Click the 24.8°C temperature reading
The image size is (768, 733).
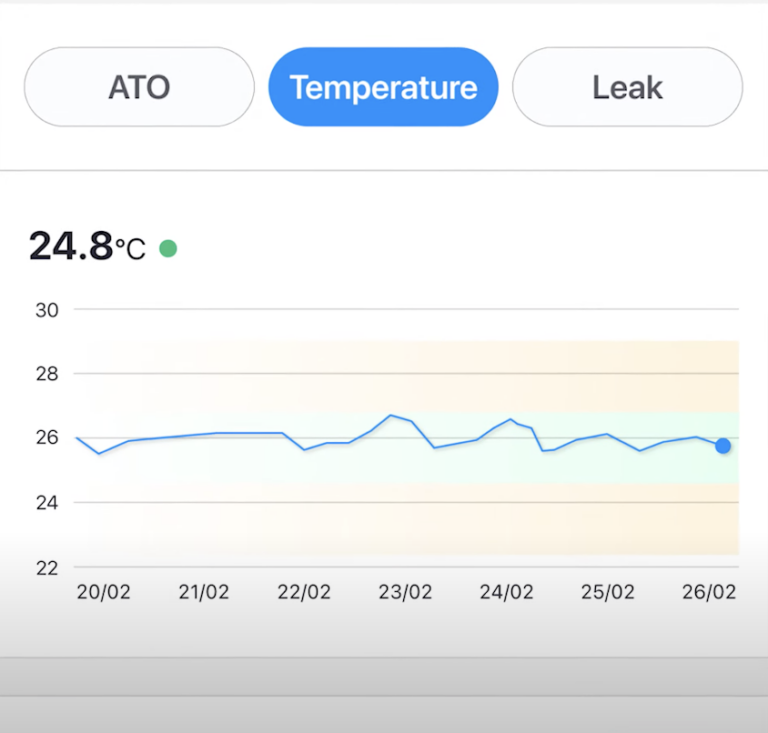click(x=87, y=246)
